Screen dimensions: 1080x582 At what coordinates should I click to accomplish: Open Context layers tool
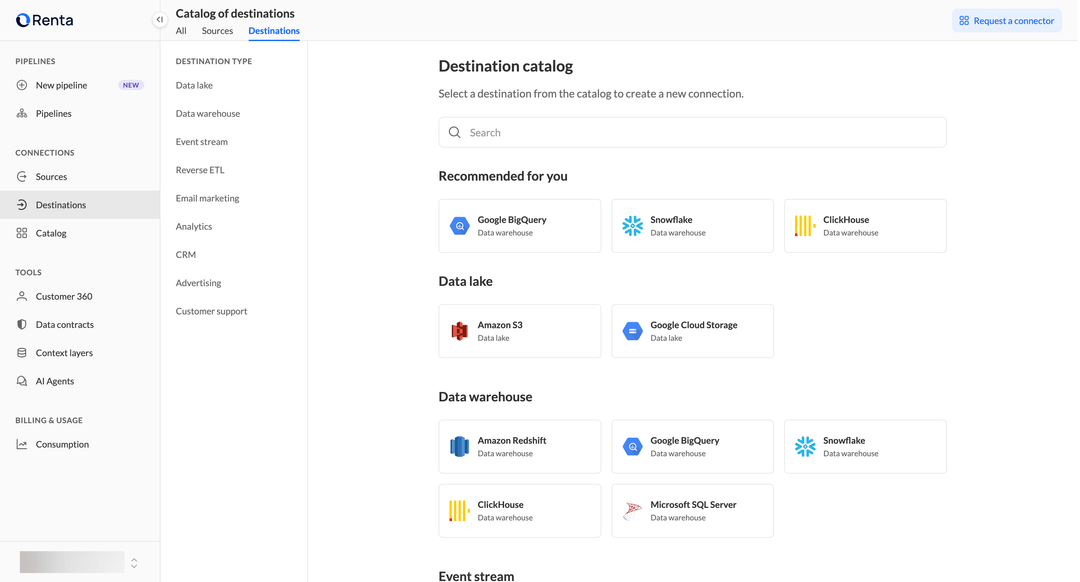(80, 353)
